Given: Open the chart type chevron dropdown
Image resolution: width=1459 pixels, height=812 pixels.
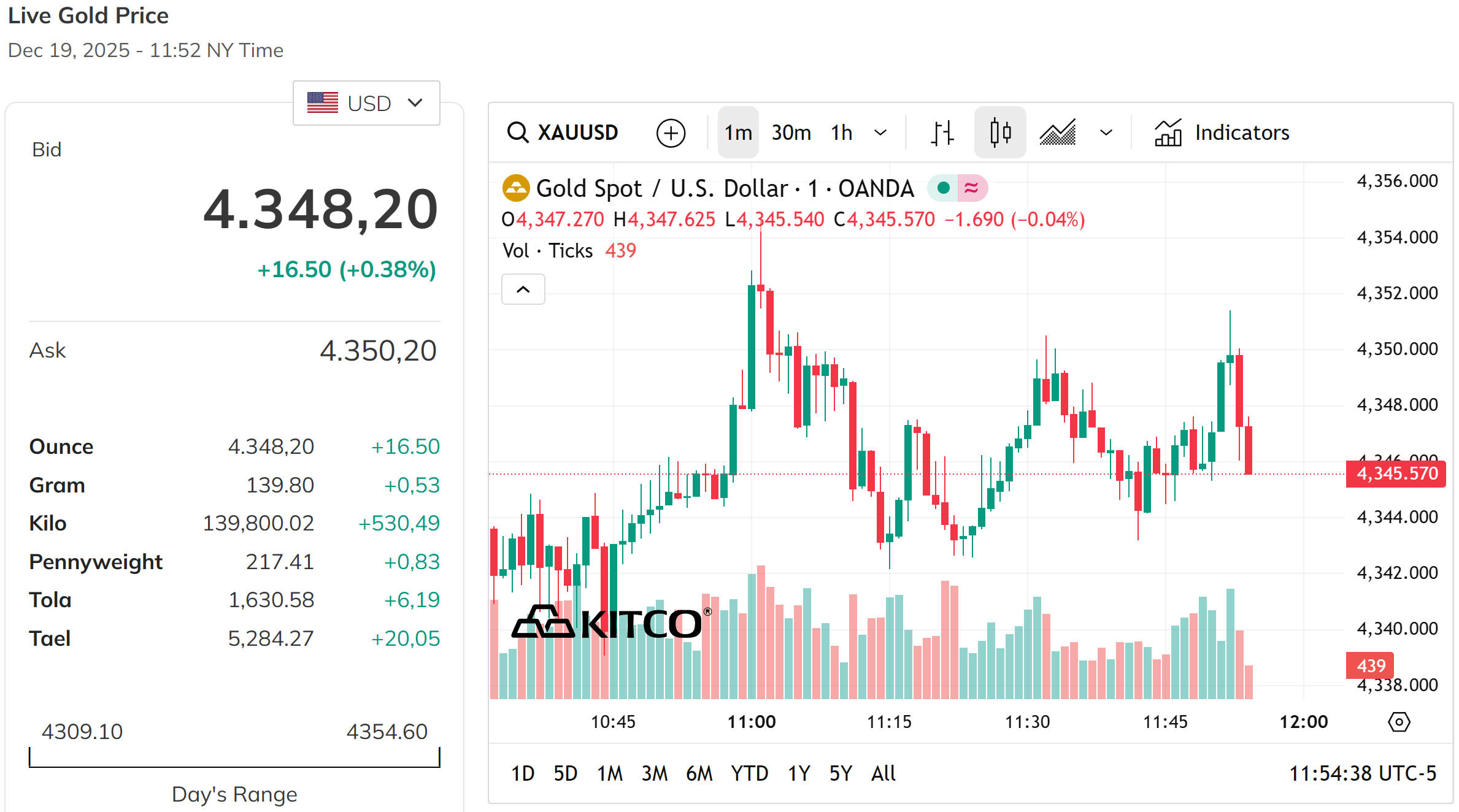Looking at the screenshot, I should click(1105, 132).
